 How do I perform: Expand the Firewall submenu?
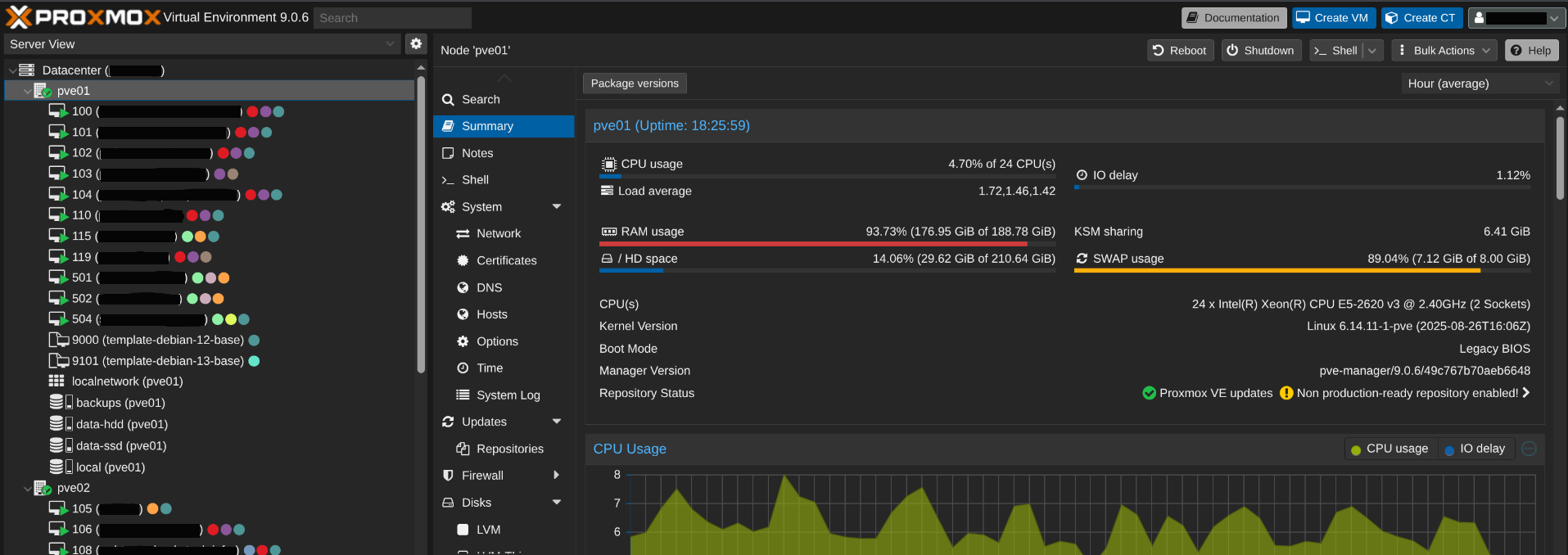pos(557,476)
